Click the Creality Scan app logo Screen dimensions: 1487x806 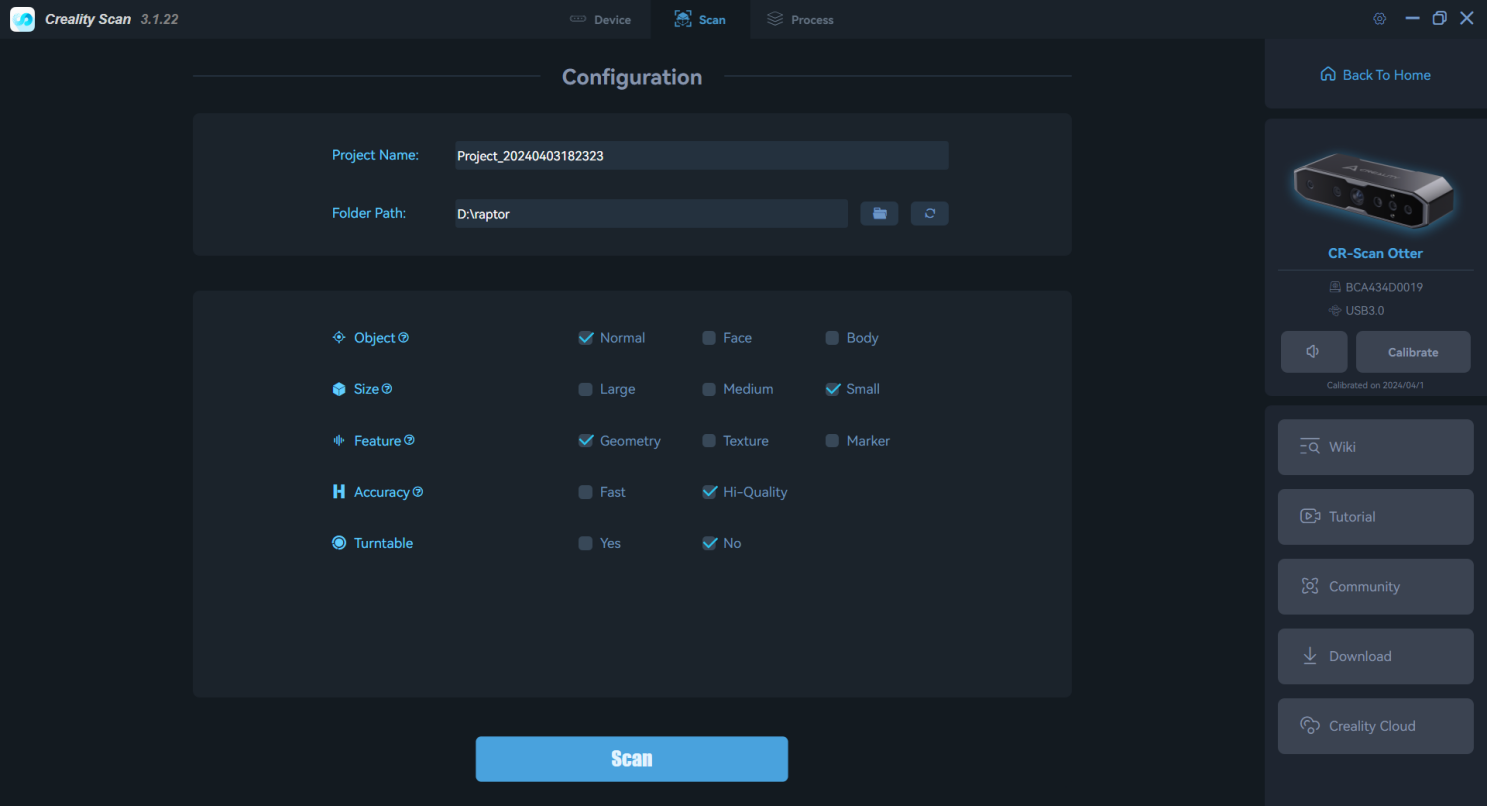pyautogui.click(x=22, y=19)
